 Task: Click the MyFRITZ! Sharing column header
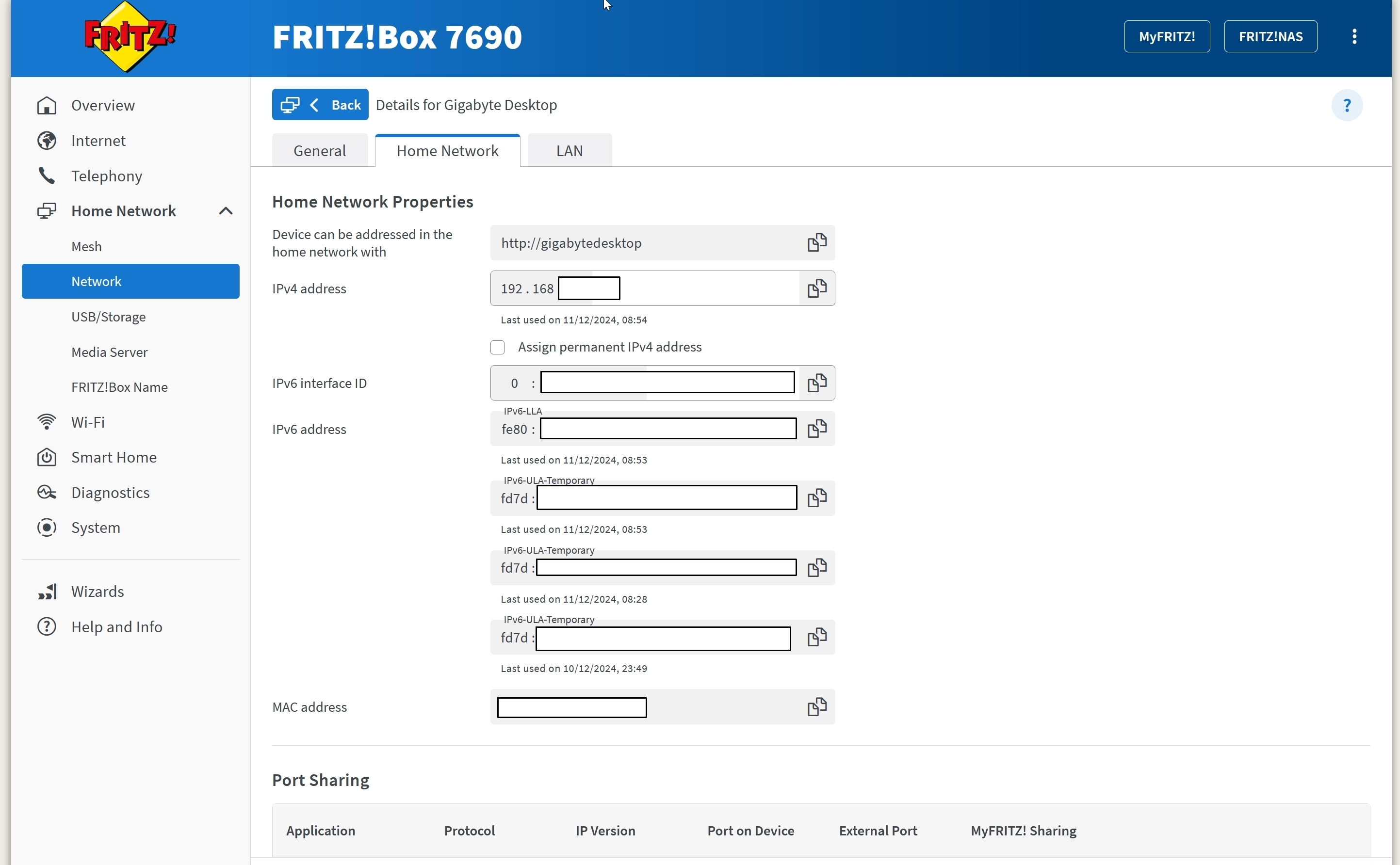(x=1024, y=831)
